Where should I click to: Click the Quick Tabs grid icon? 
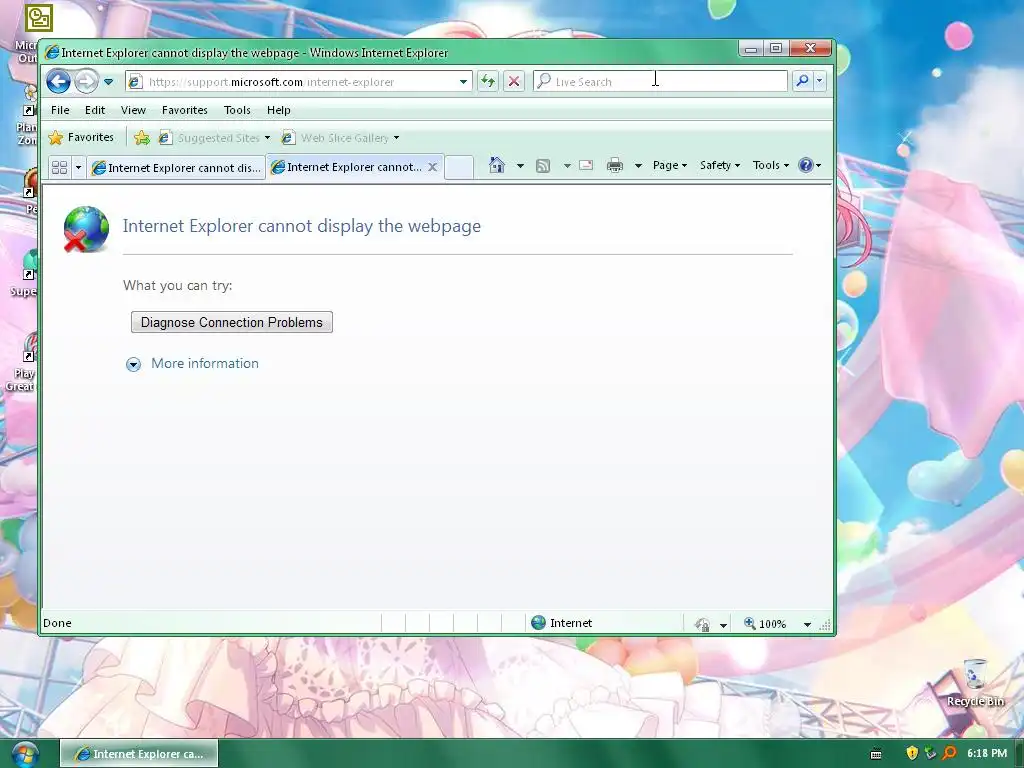59,167
